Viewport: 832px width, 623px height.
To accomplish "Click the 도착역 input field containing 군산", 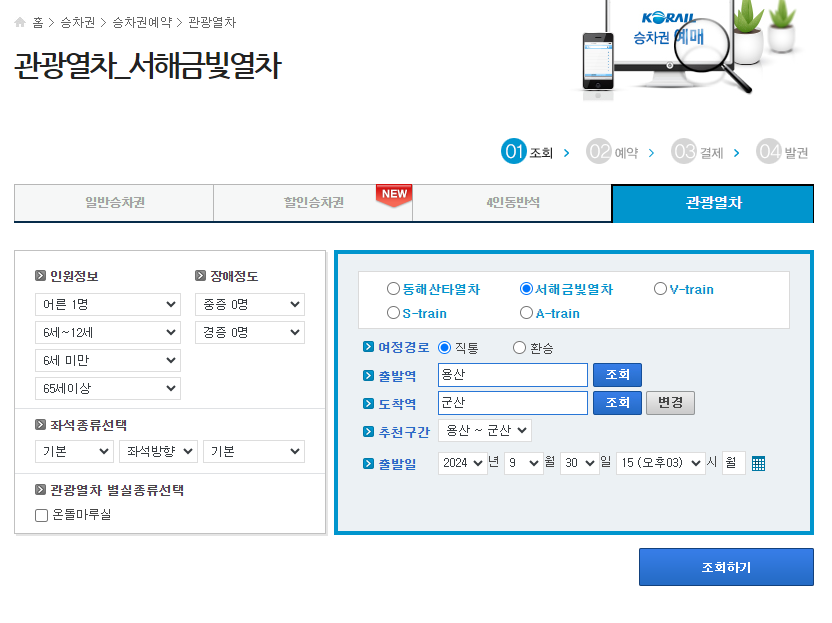I will tap(513, 403).
